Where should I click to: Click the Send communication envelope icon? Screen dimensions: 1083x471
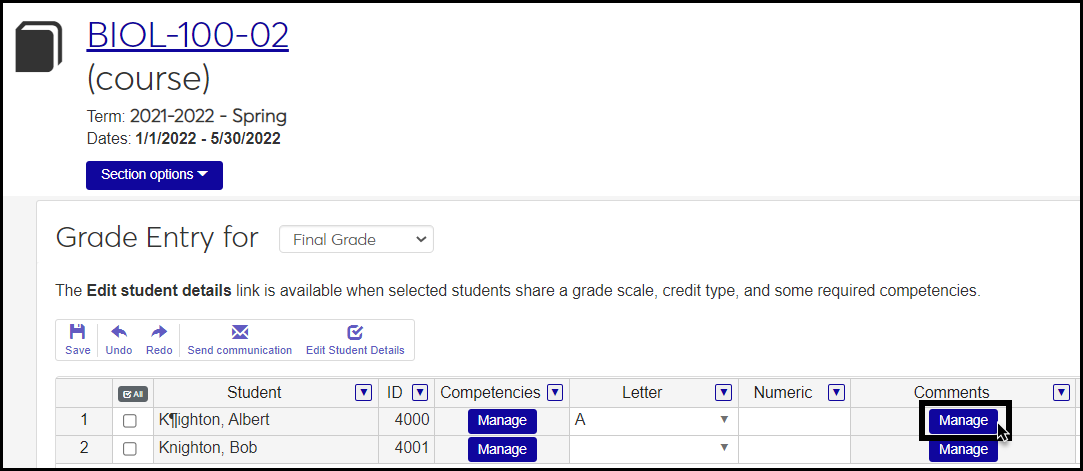239,332
